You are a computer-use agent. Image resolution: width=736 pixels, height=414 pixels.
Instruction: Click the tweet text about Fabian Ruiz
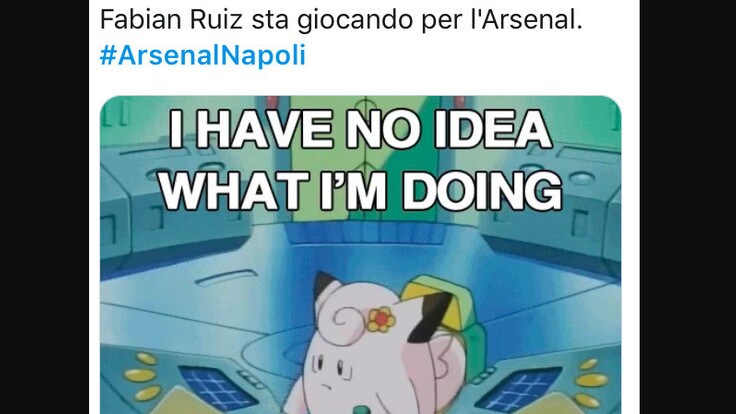pos(341,21)
